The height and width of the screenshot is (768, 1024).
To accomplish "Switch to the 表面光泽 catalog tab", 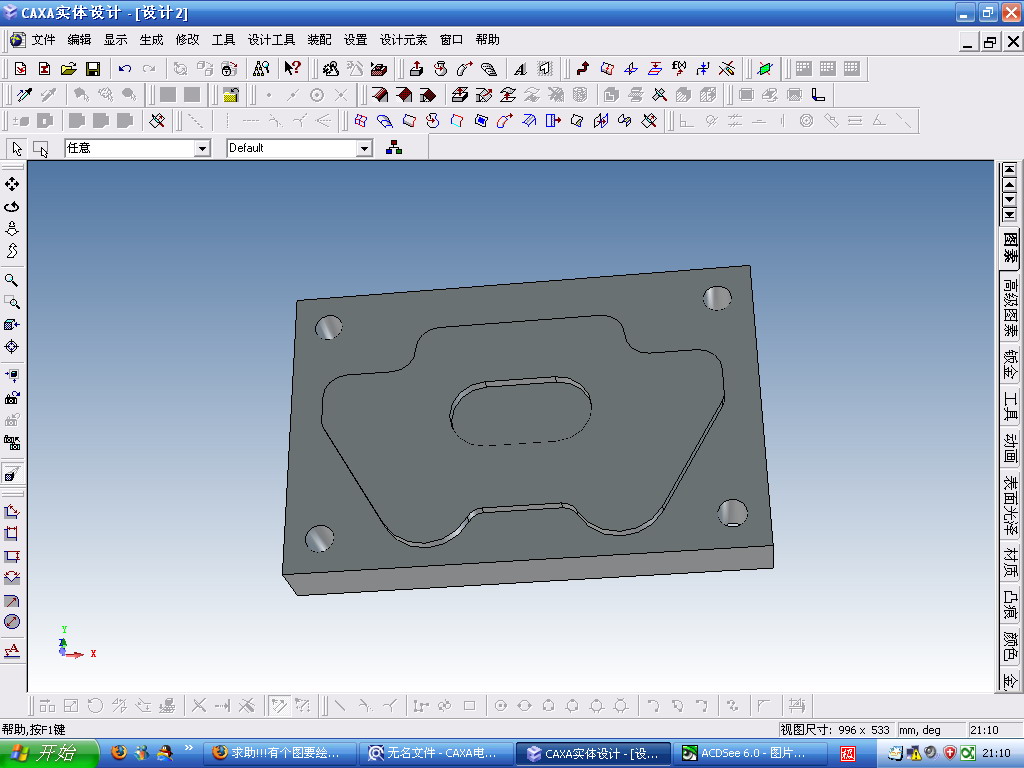I will point(1010,505).
